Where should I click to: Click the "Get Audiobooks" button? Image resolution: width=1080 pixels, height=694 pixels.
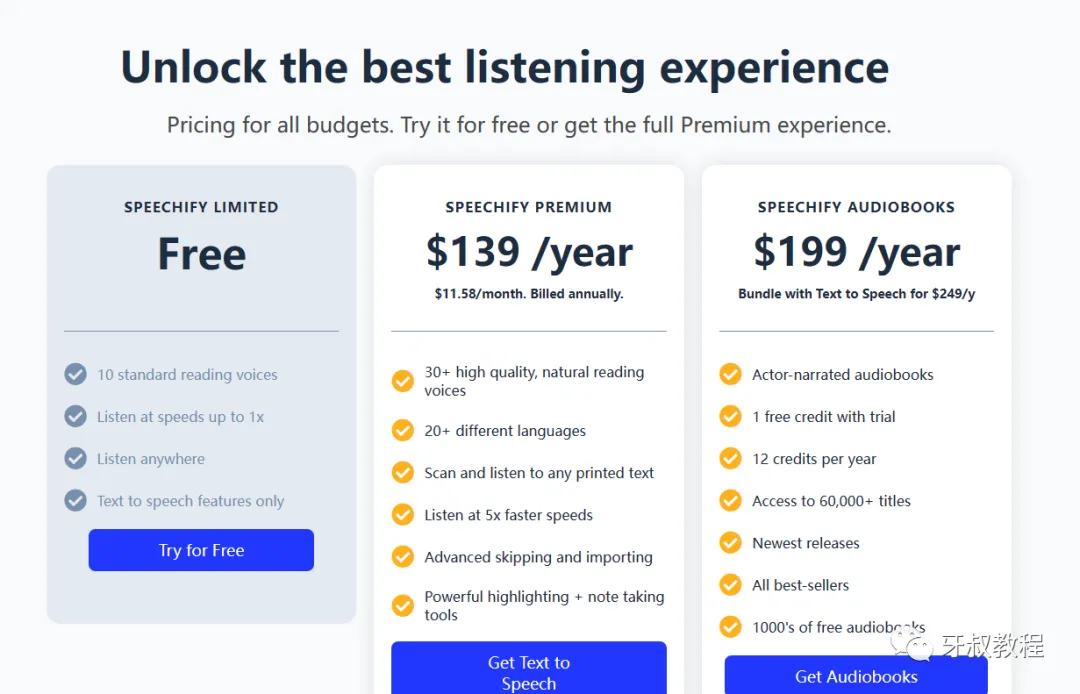[856, 676]
